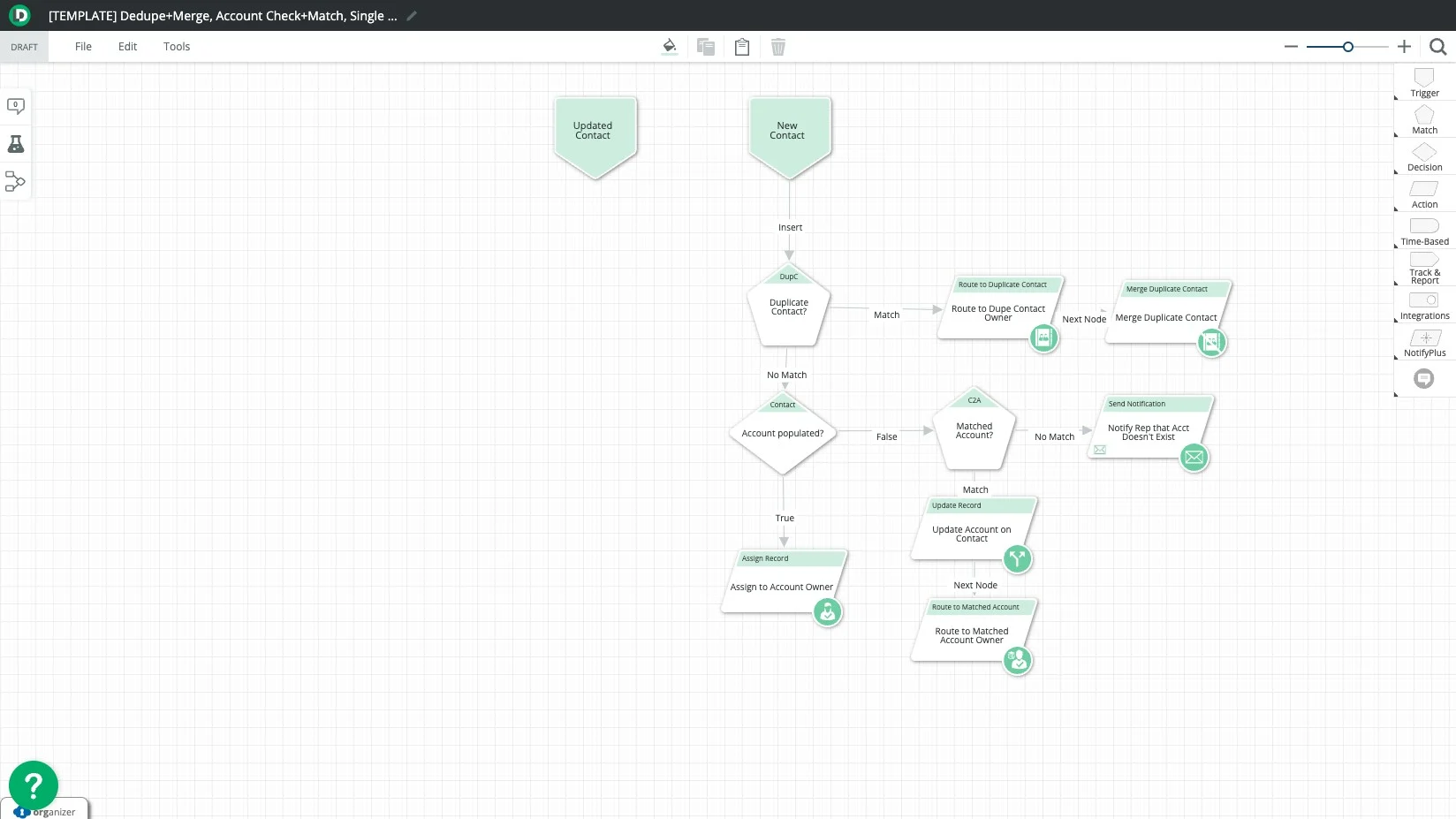Screen dimensions: 1456x819
Task: Select the Duplicate Contact? match node
Action: coord(788,307)
